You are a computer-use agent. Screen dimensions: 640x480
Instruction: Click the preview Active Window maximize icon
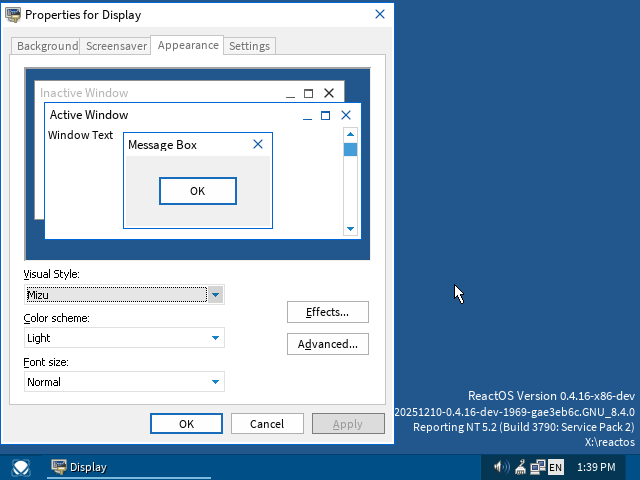(x=326, y=115)
